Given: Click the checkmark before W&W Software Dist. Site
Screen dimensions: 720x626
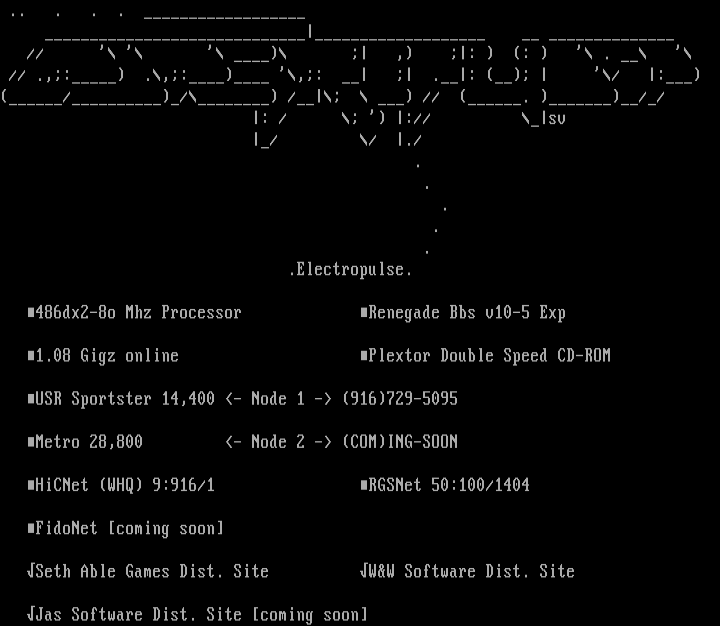Looking at the screenshot, I should click(364, 571).
